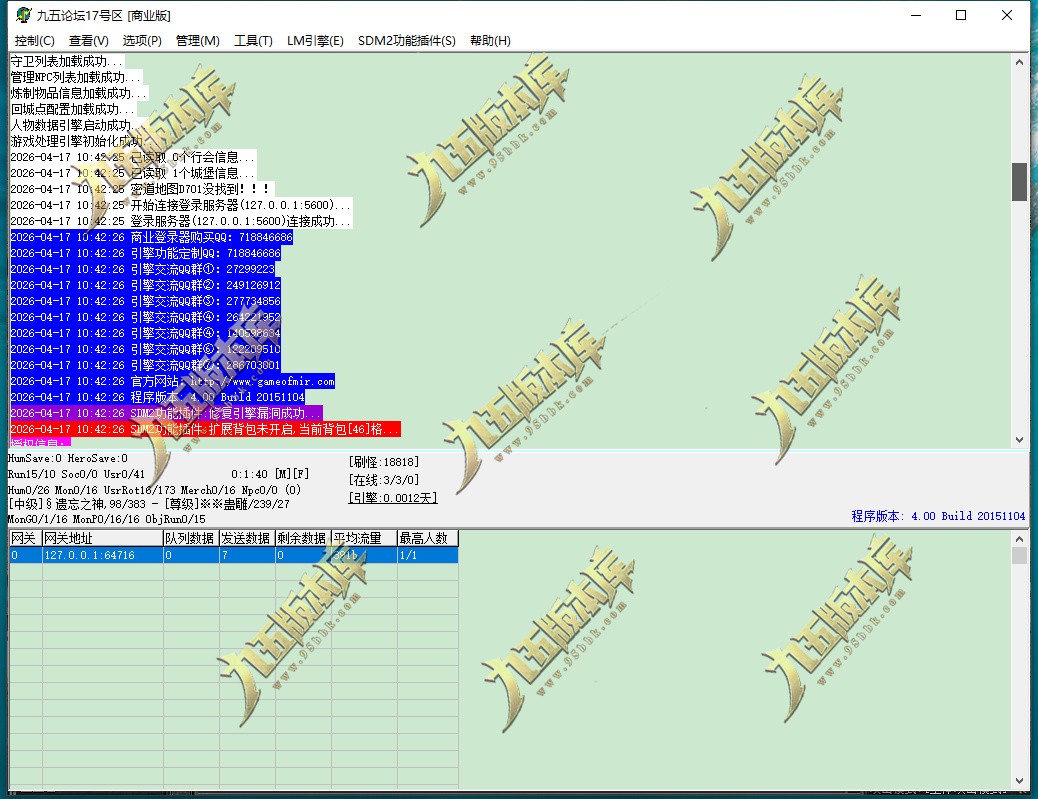Click the gateway list scroll up arrow
Viewport: 1038px width, 799px height.
point(1019,539)
